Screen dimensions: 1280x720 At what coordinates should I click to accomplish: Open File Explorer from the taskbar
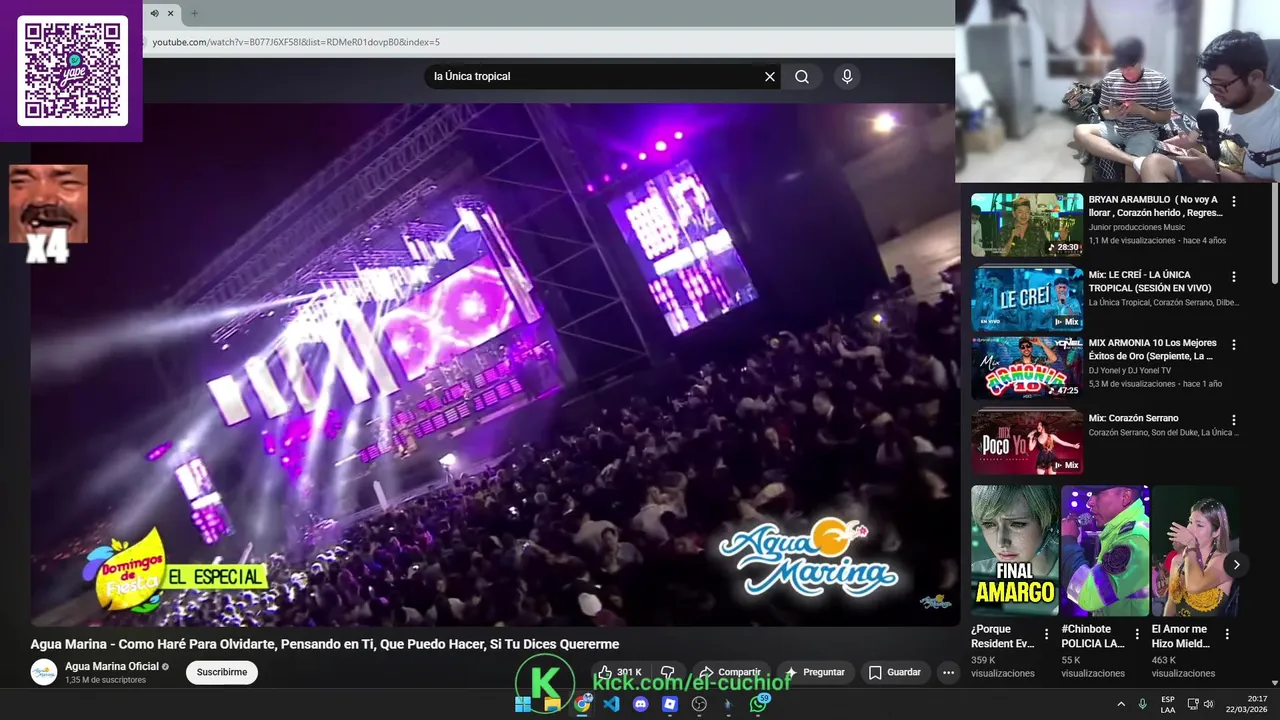coord(552,704)
